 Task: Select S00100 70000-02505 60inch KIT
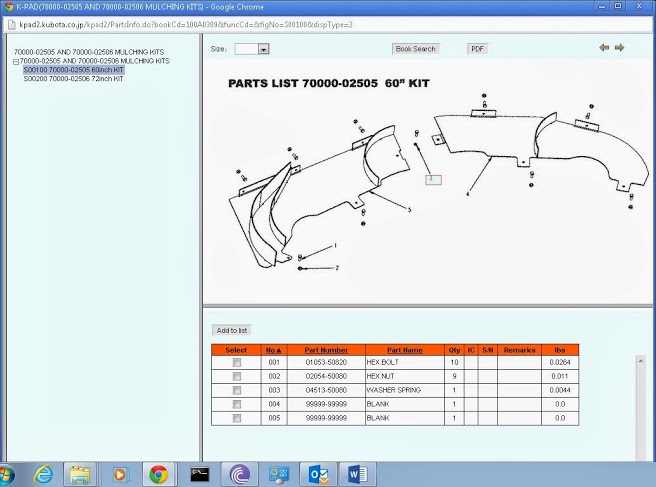(74, 69)
